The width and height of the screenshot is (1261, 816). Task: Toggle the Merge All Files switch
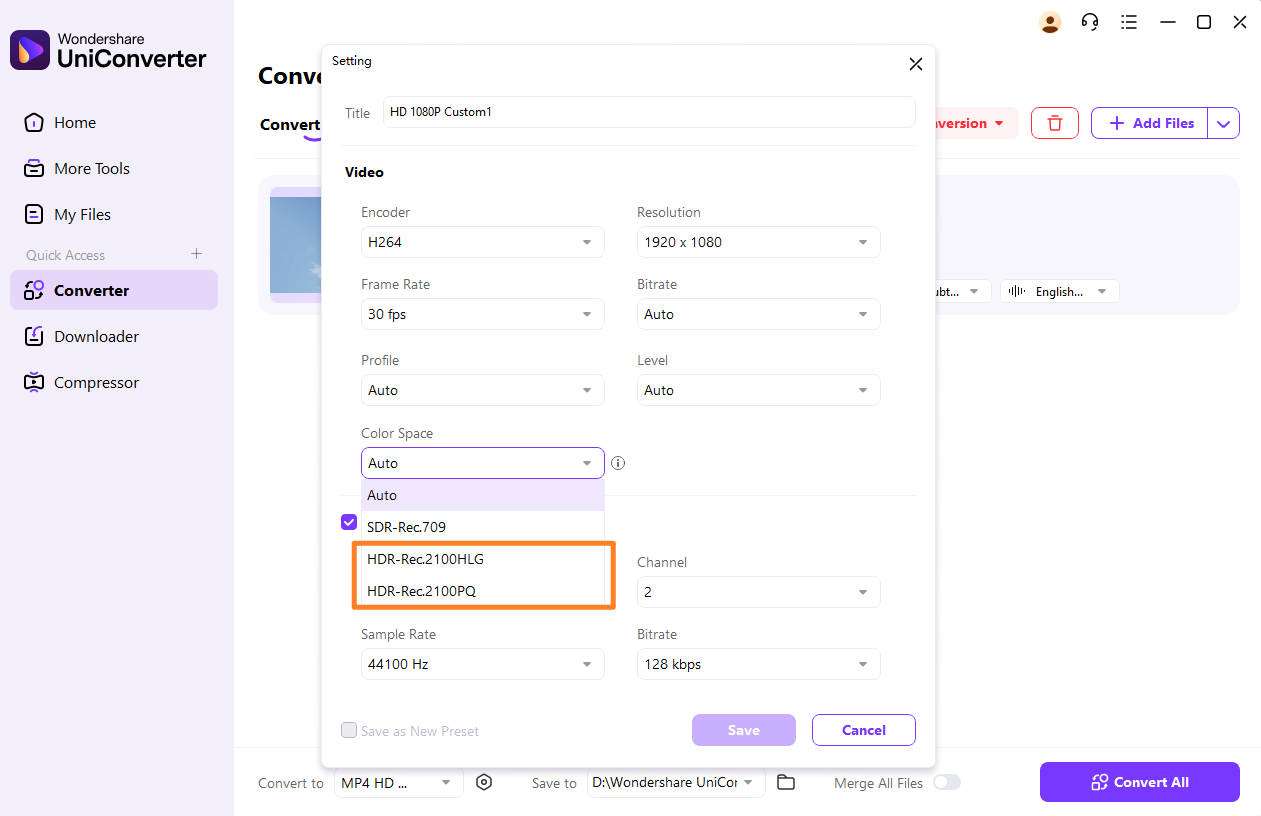click(x=946, y=782)
